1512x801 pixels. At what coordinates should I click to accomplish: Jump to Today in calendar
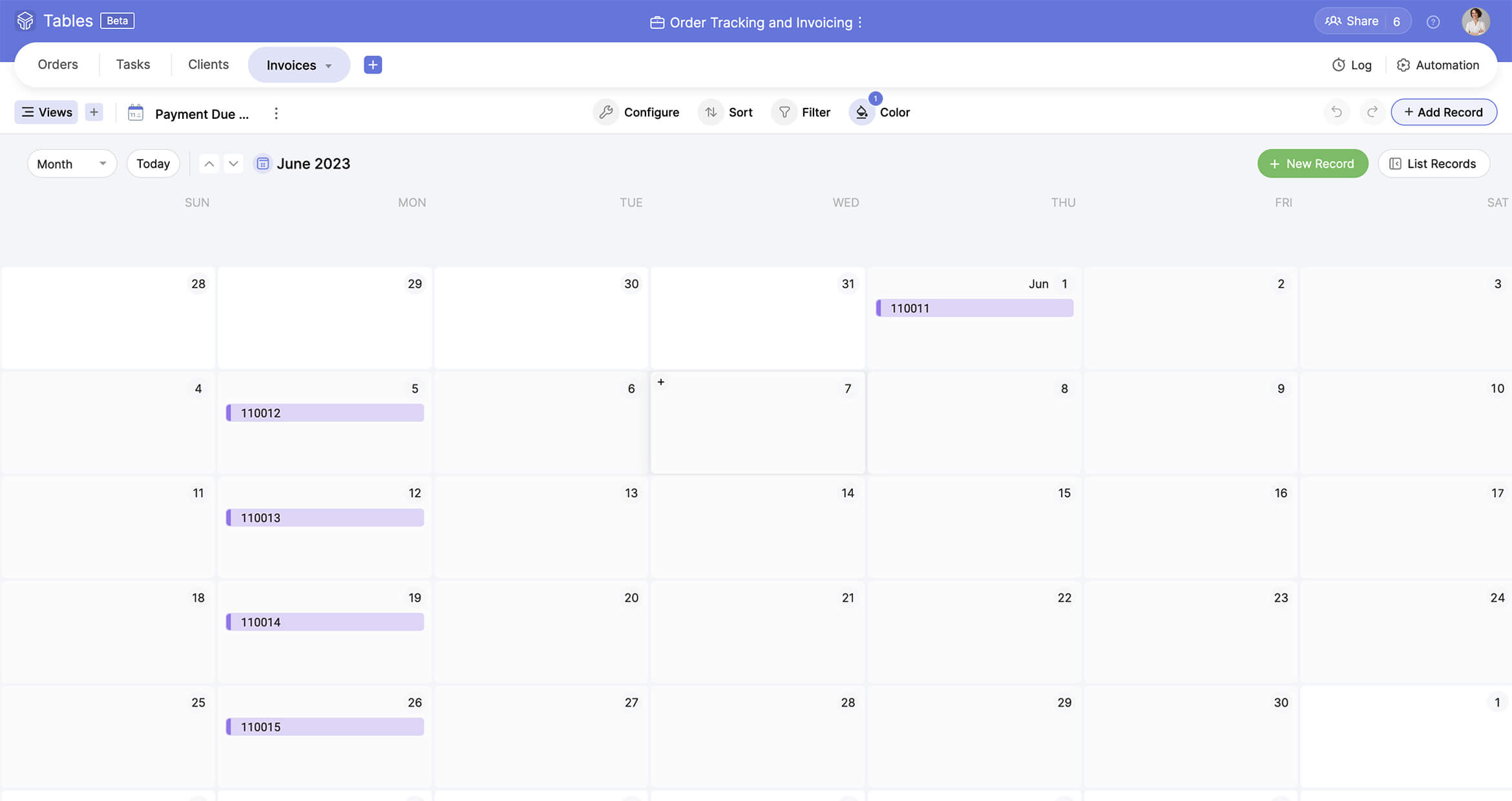pos(153,164)
